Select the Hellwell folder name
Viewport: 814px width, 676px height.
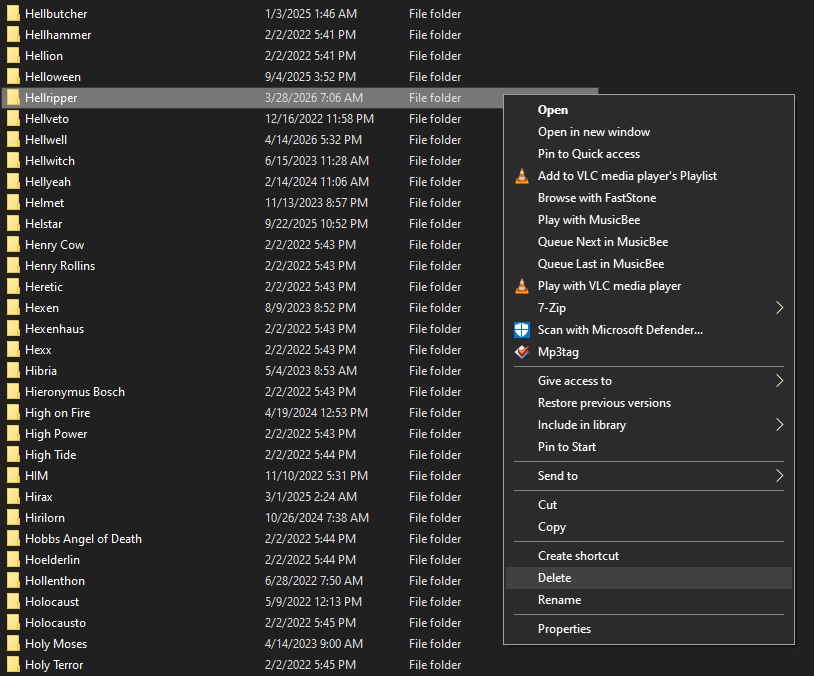(x=46, y=140)
